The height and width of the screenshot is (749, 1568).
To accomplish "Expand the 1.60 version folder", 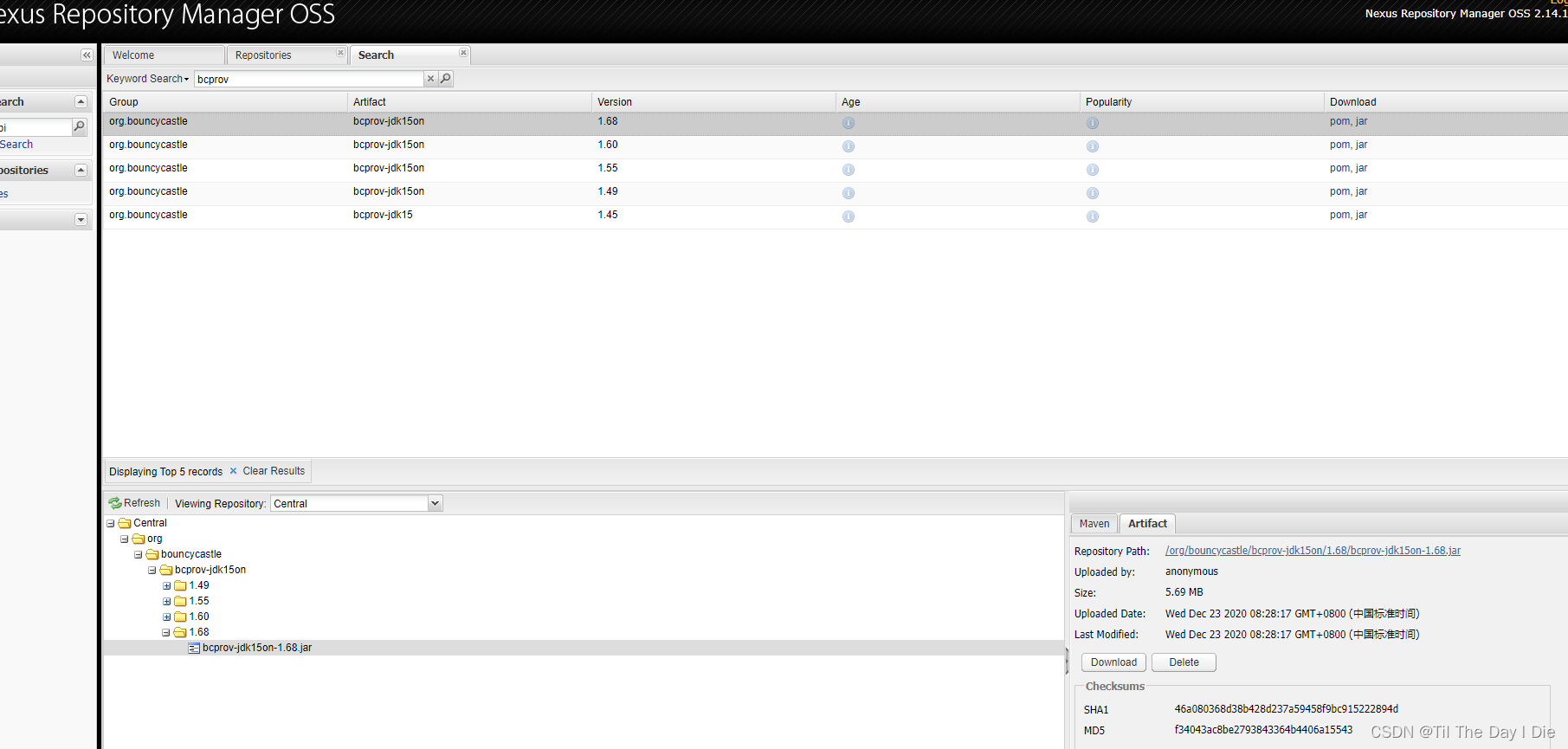I will pos(166,617).
